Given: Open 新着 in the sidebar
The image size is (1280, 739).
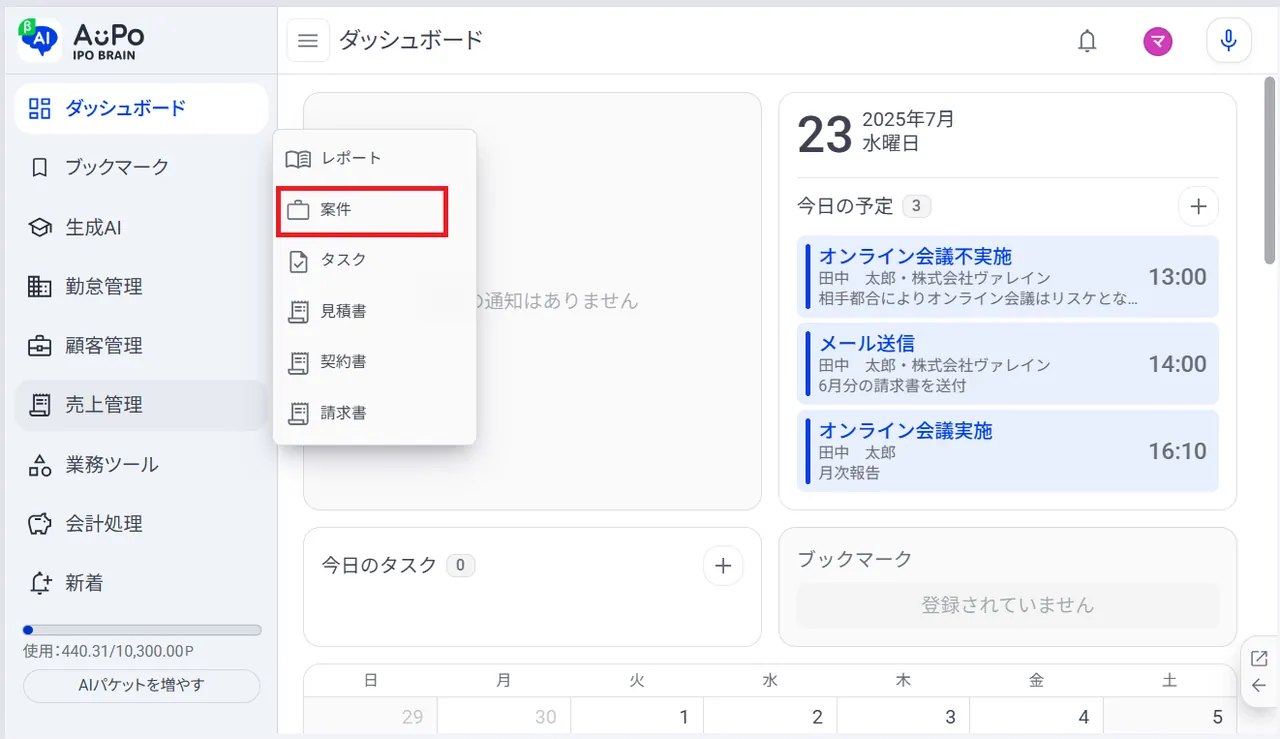Looking at the screenshot, I should point(141,583).
